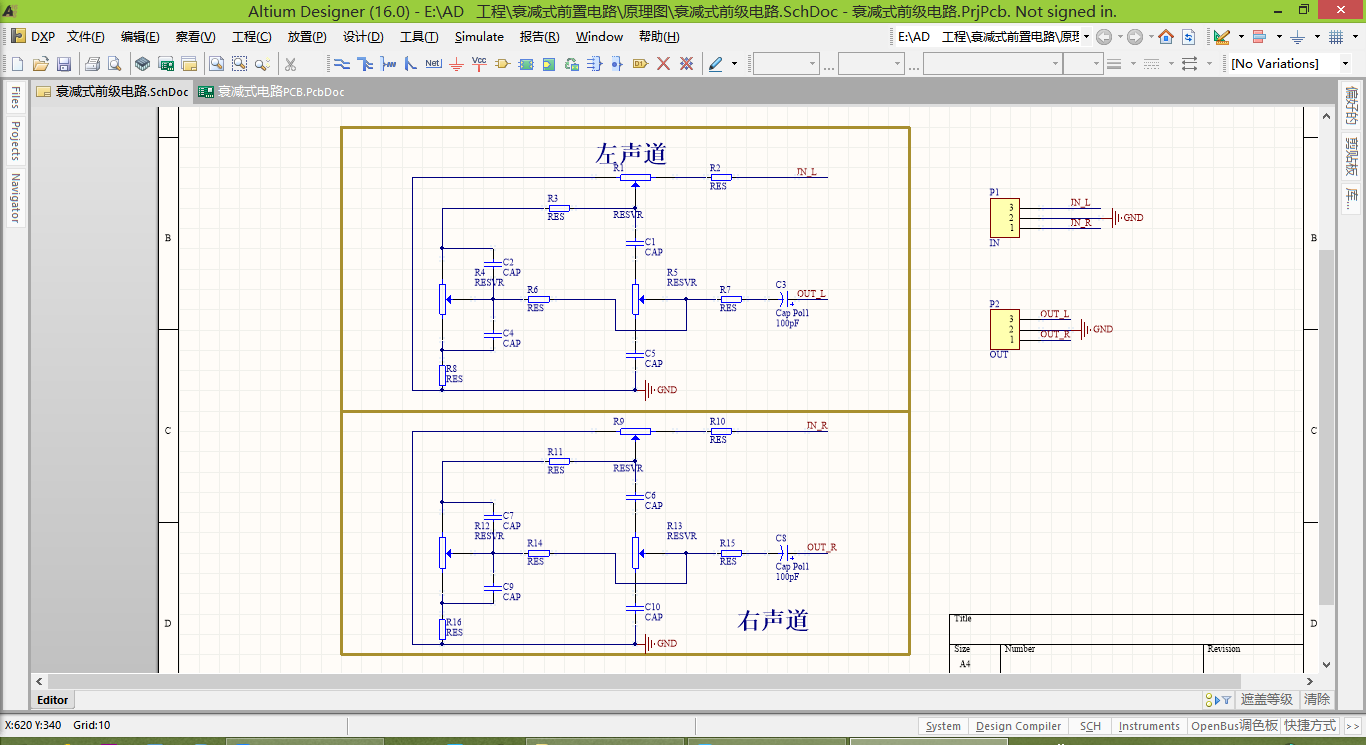Viewport: 1366px width, 745px height.
Task: Click the scissors cut icon
Action: coord(290,63)
